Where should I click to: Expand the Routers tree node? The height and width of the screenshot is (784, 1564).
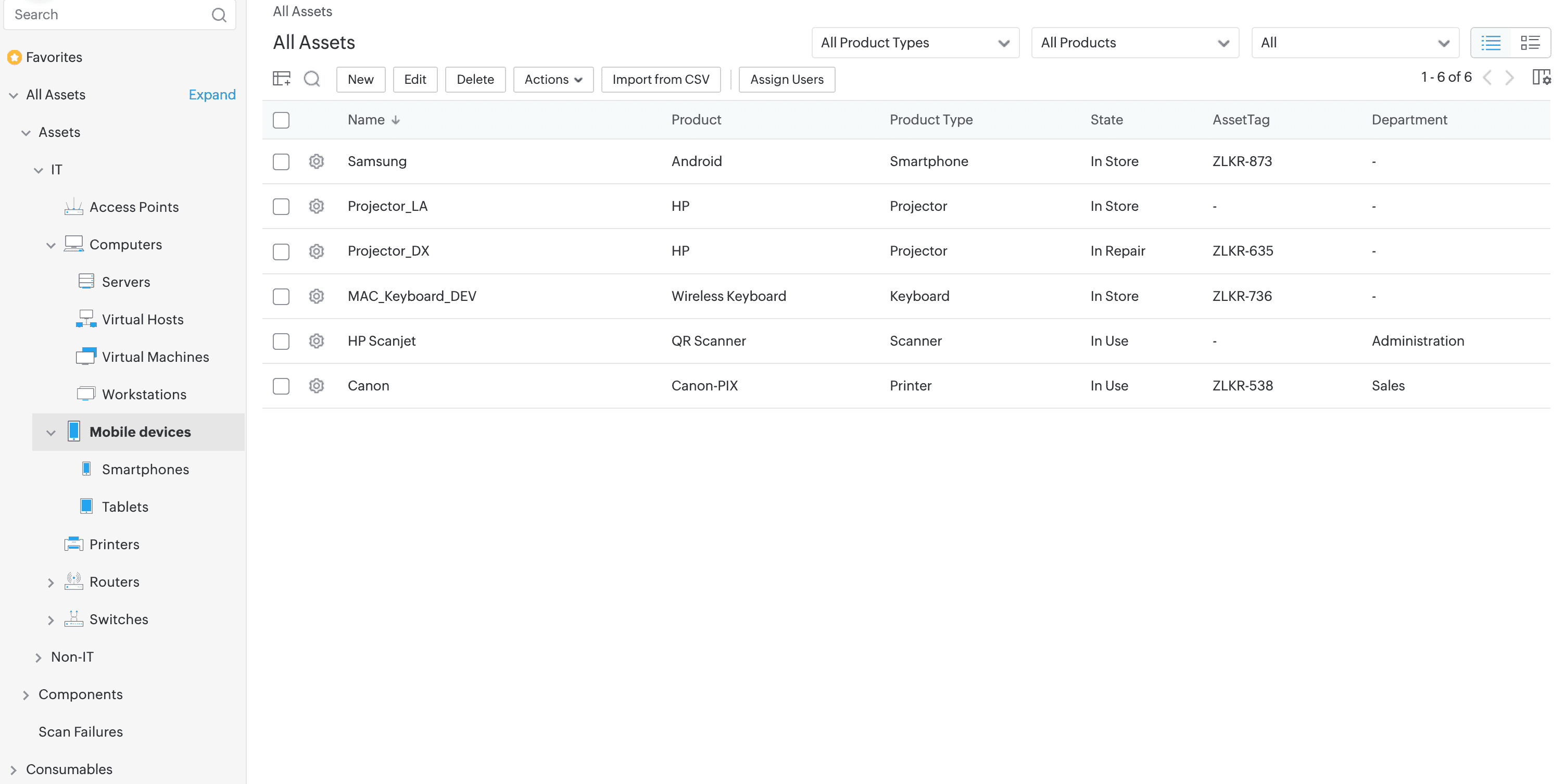tap(51, 583)
